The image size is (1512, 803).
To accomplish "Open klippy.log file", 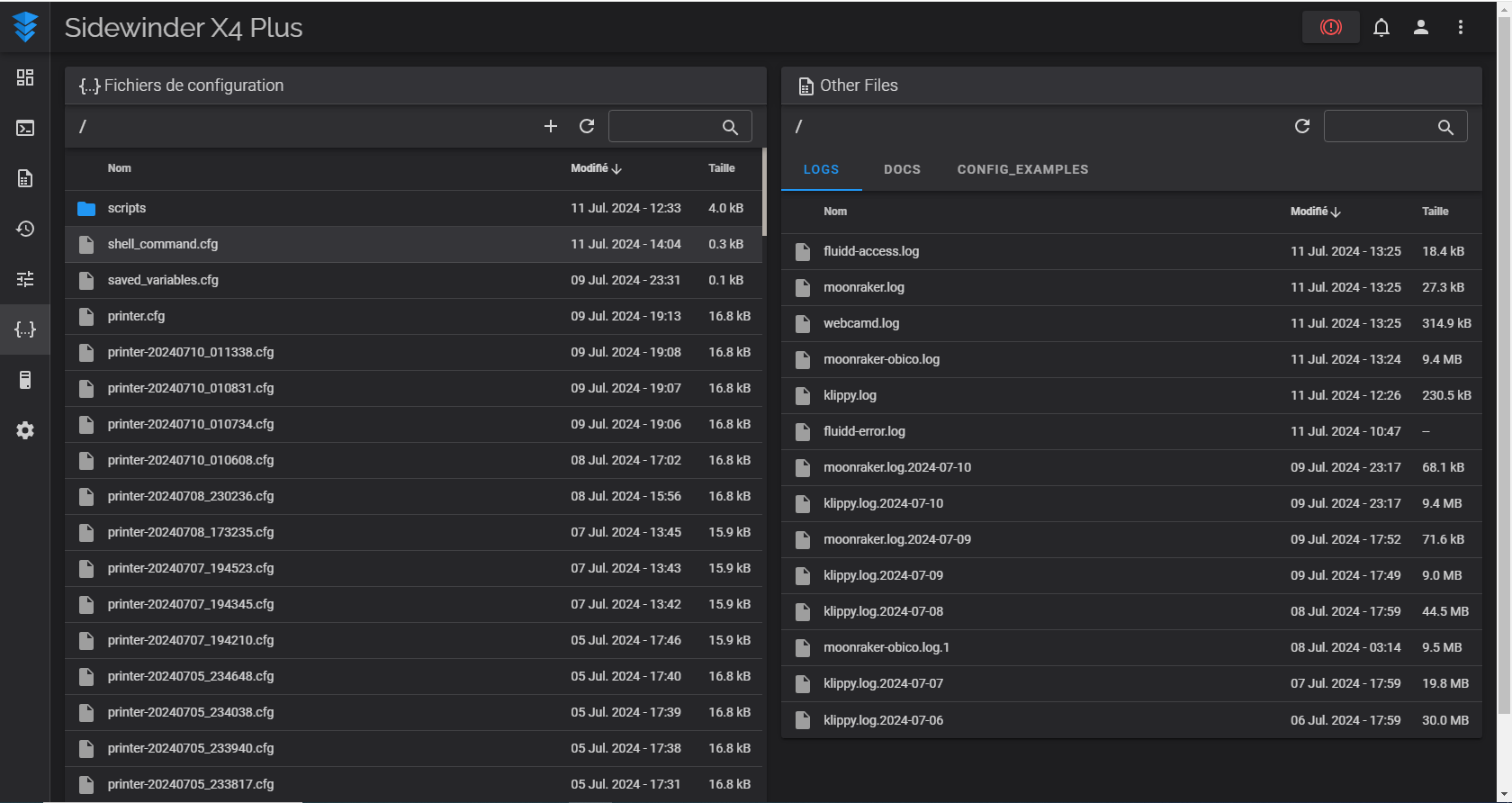I will point(1131,395).
